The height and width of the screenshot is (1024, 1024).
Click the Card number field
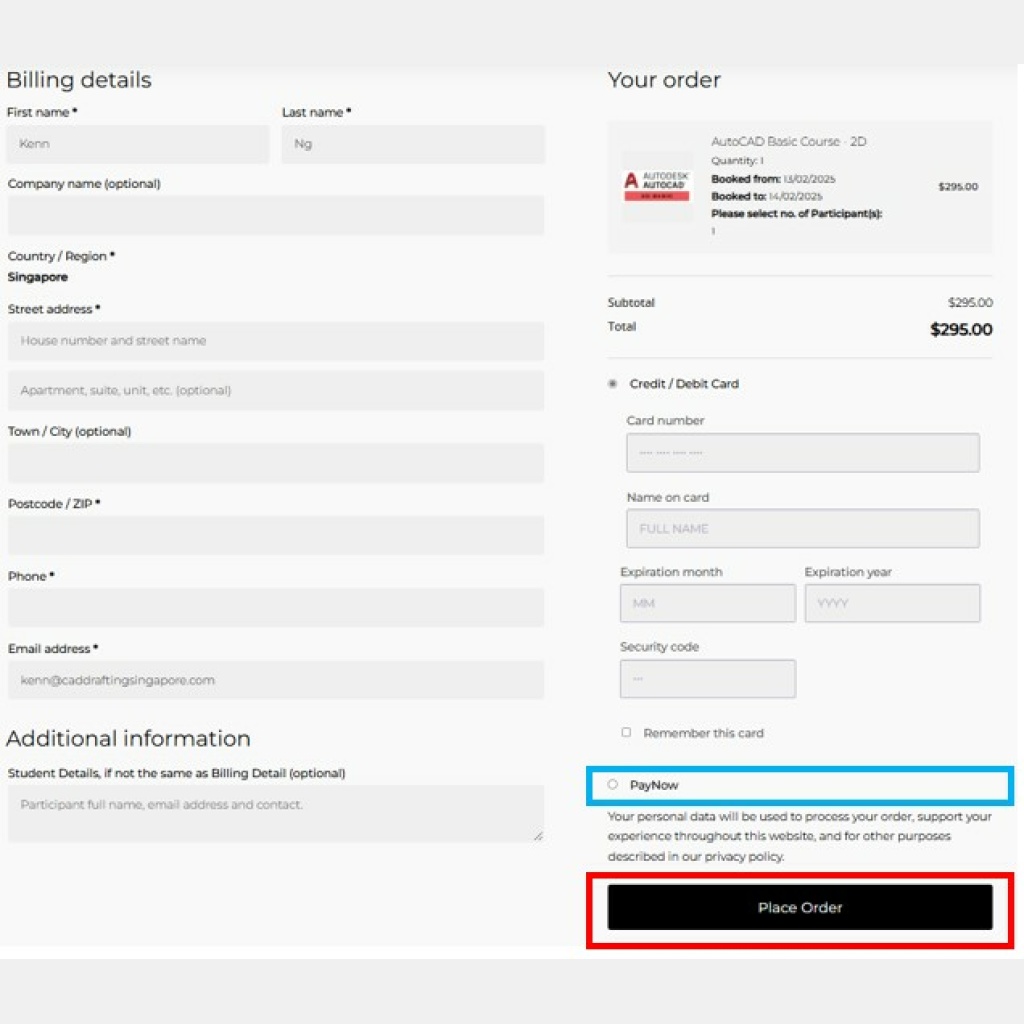802,453
